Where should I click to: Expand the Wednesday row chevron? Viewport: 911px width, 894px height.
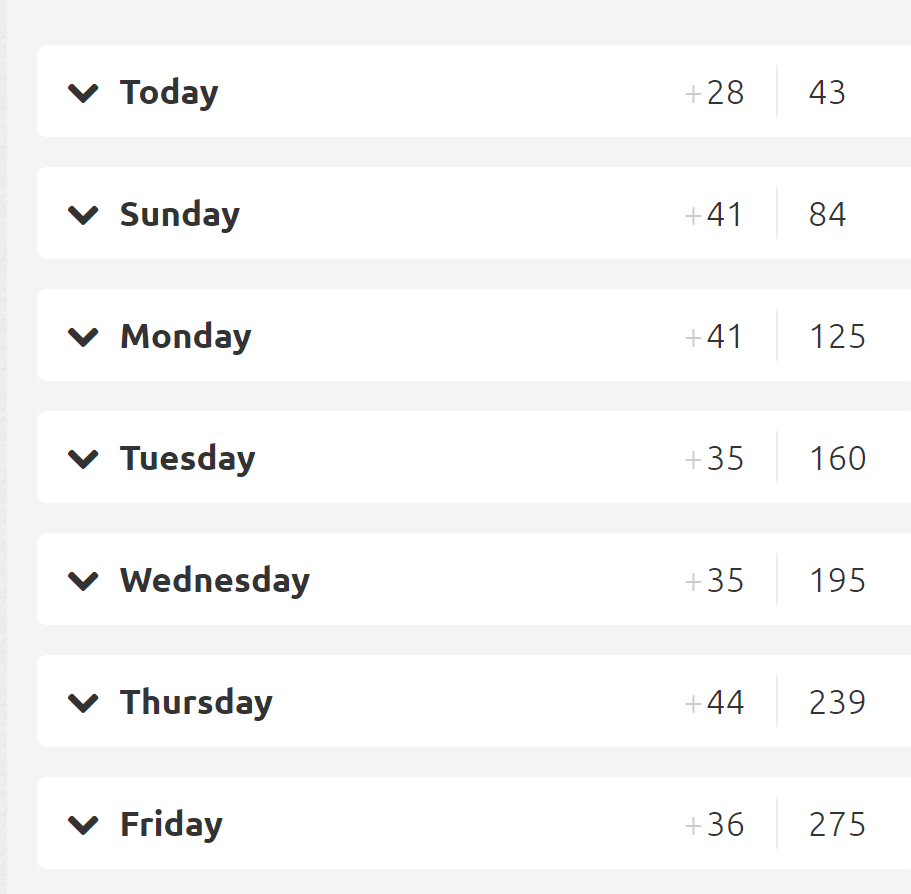(83, 581)
